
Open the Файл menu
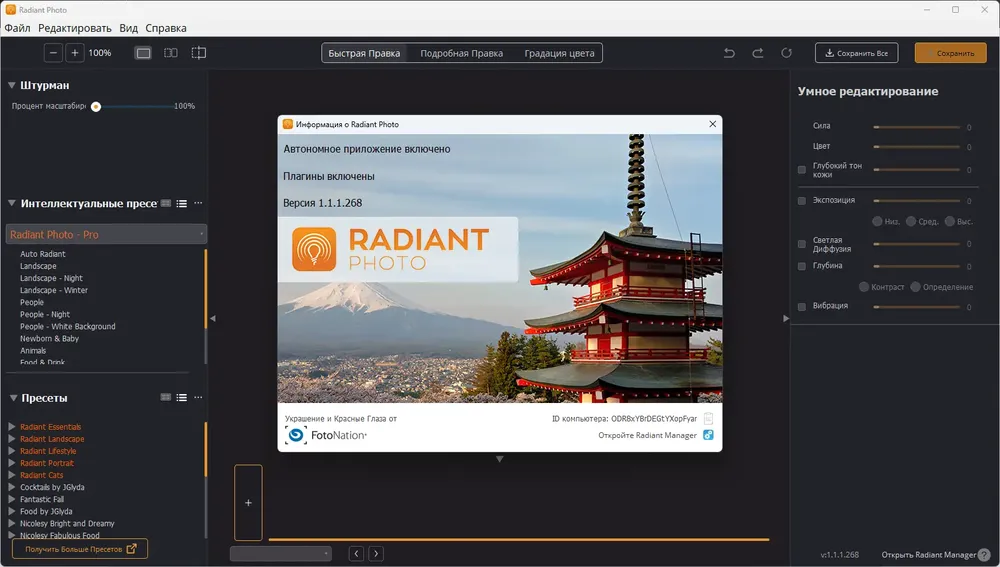click(17, 28)
